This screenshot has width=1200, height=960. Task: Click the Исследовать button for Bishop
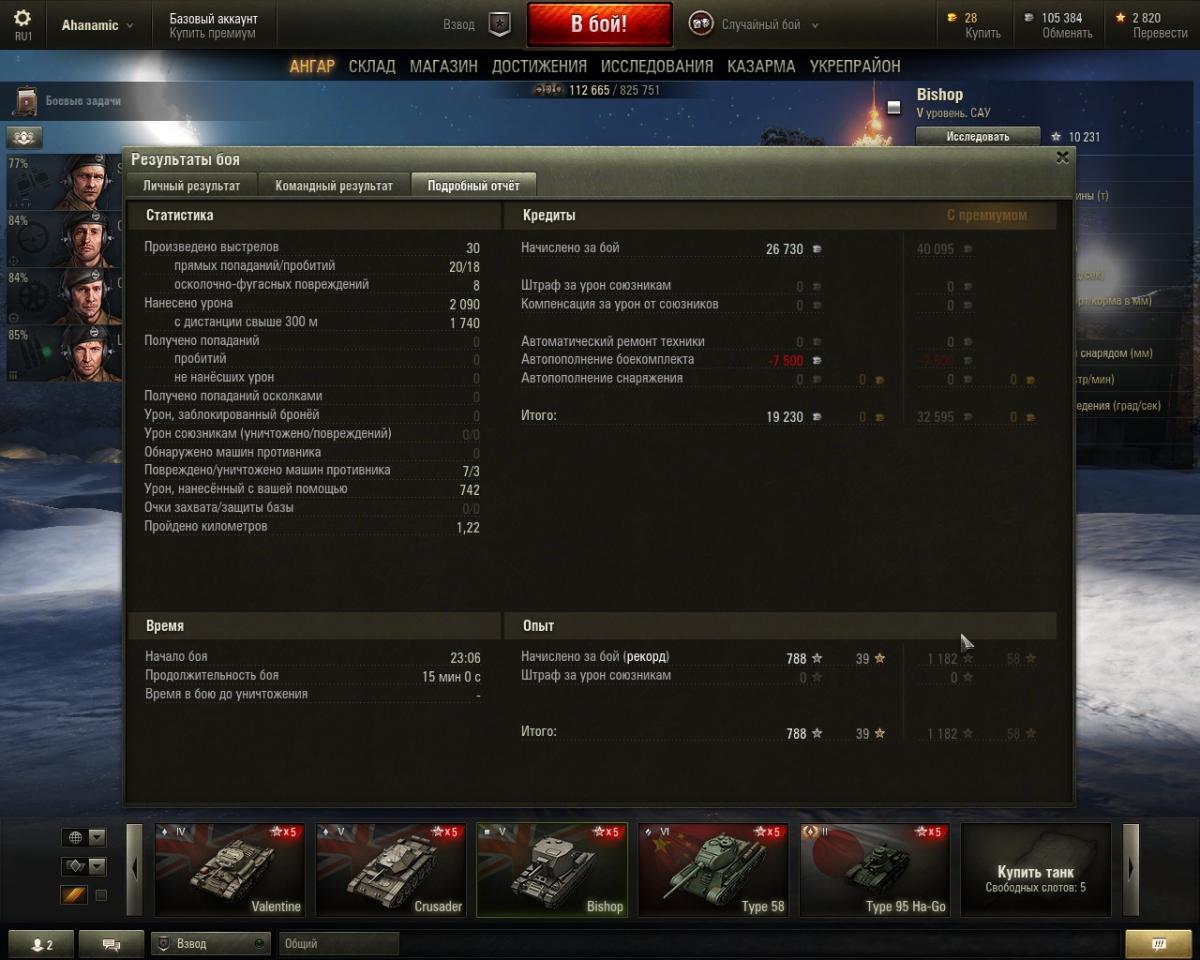coord(978,137)
